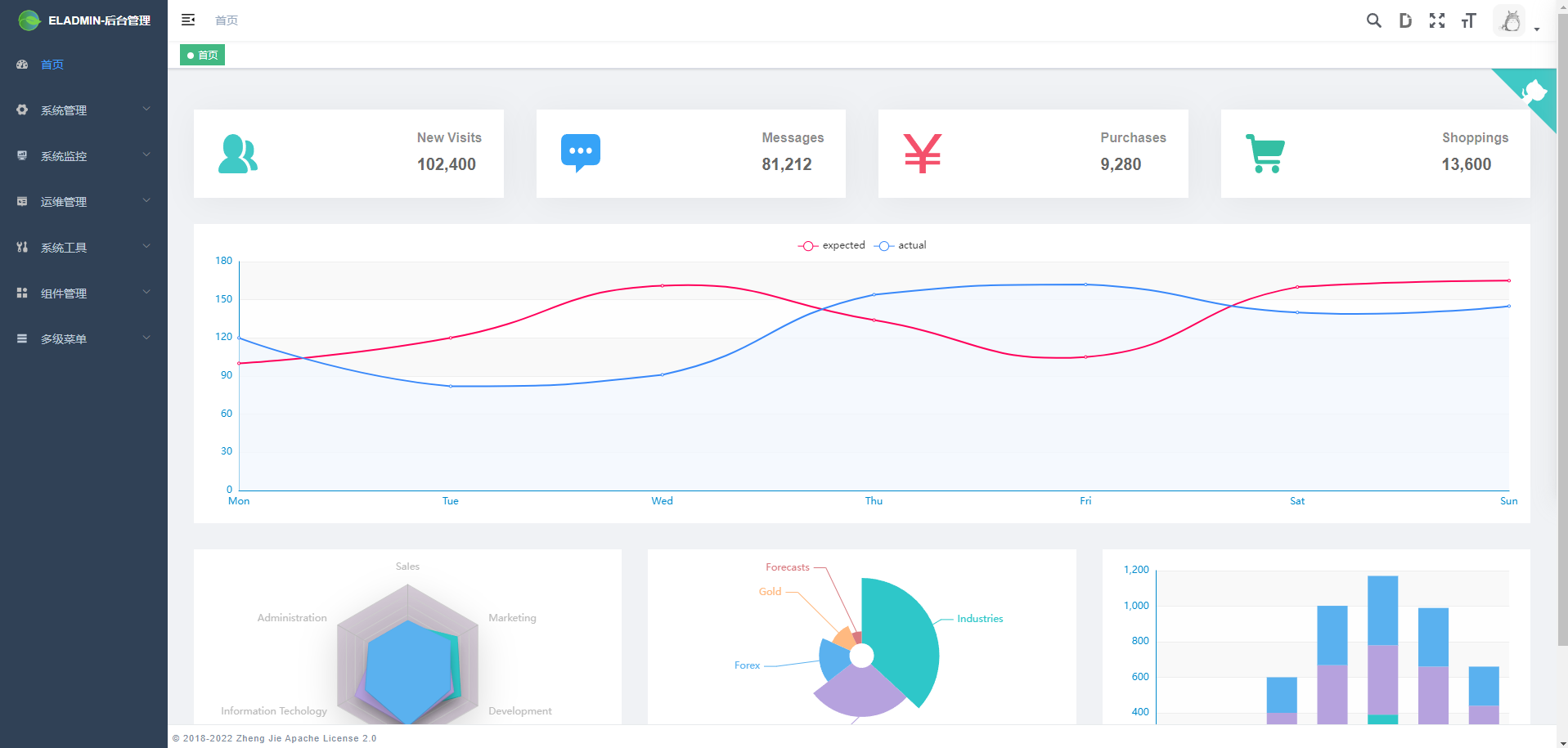This screenshot has height=748, width=1568.
Task: Enter fullscreen mode via the expand icon
Action: (1437, 20)
